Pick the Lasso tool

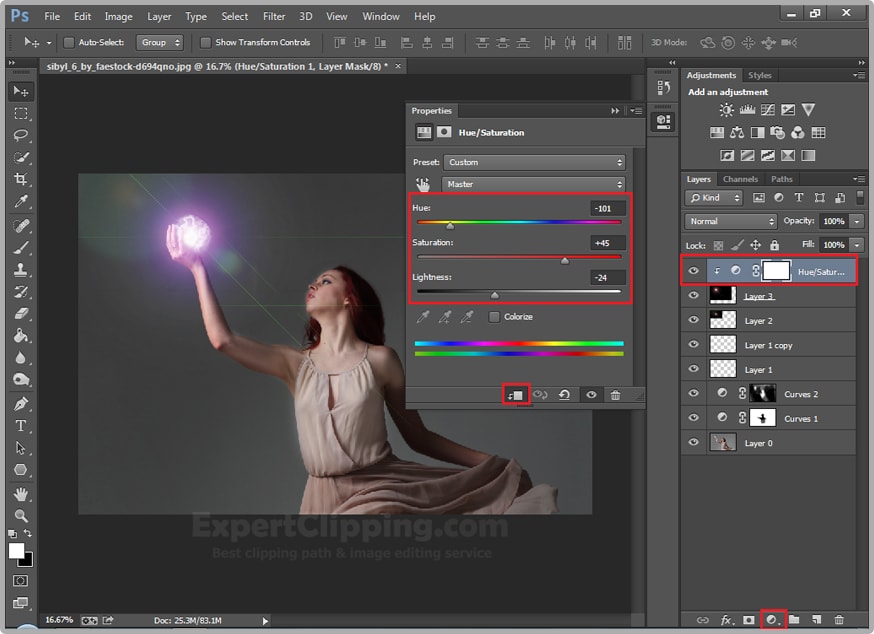[20, 135]
